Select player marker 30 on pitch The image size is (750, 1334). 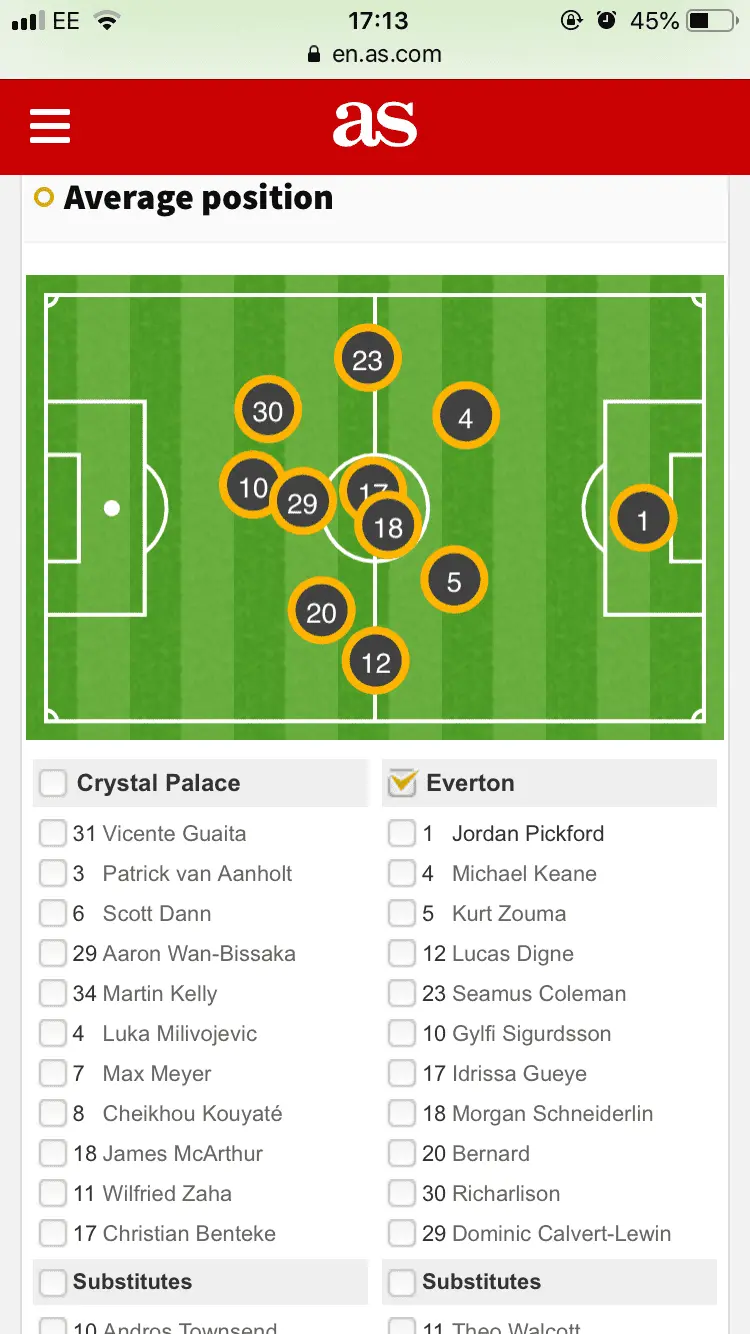(267, 411)
